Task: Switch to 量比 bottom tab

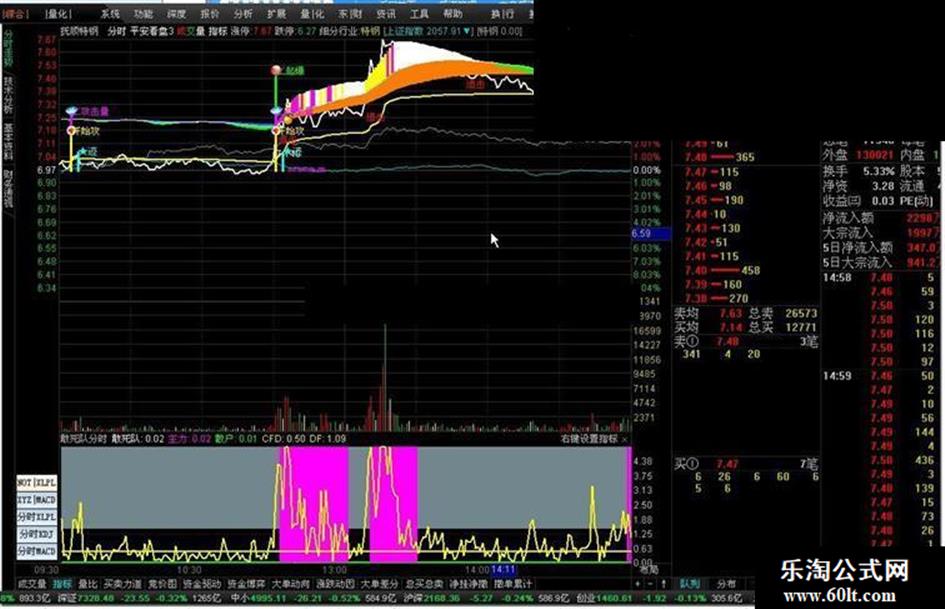Action: click(88, 584)
